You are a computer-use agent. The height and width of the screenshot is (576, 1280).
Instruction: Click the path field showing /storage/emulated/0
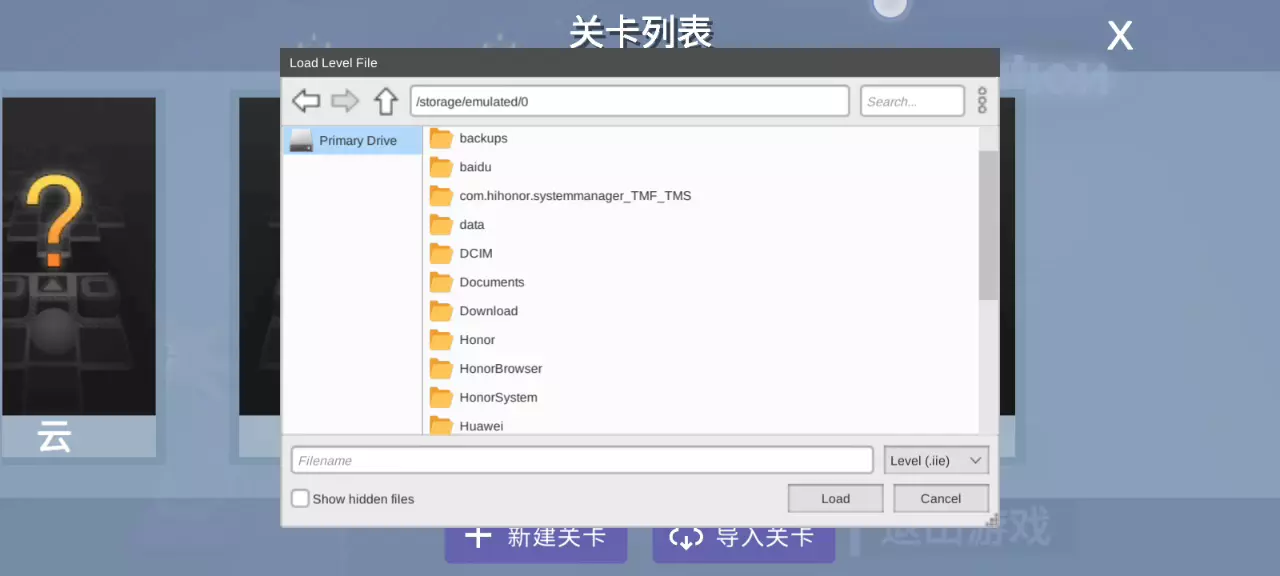click(x=629, y=101)
